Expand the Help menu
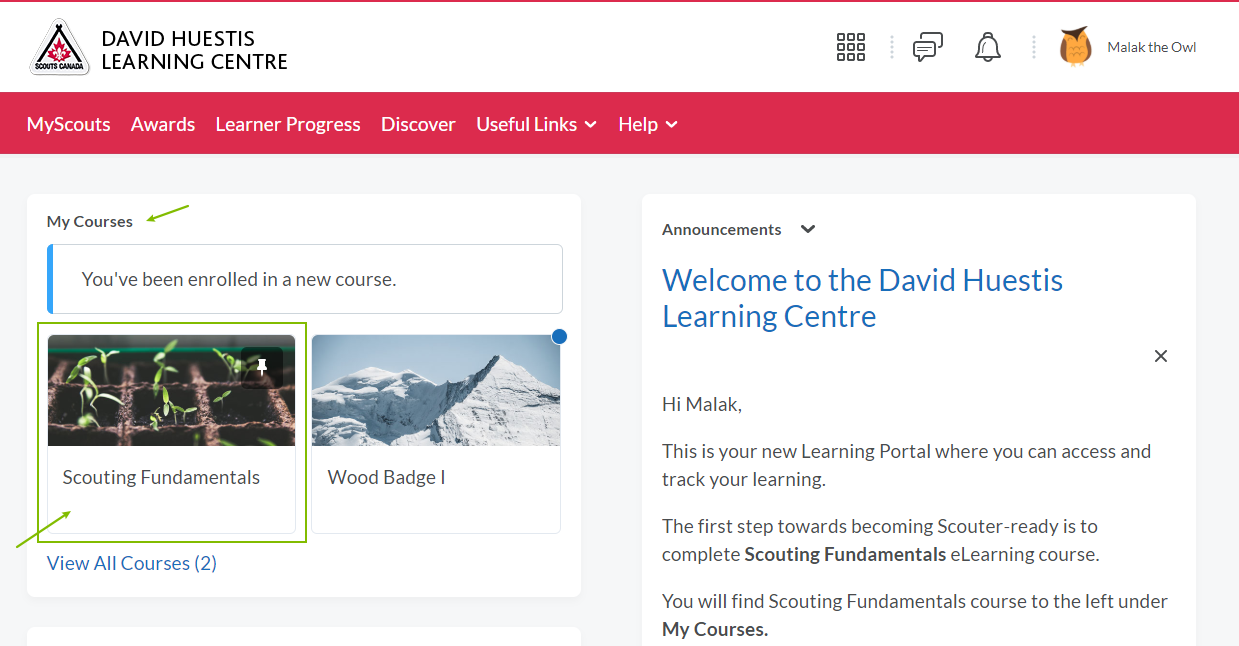 click(x=647, y=124)
